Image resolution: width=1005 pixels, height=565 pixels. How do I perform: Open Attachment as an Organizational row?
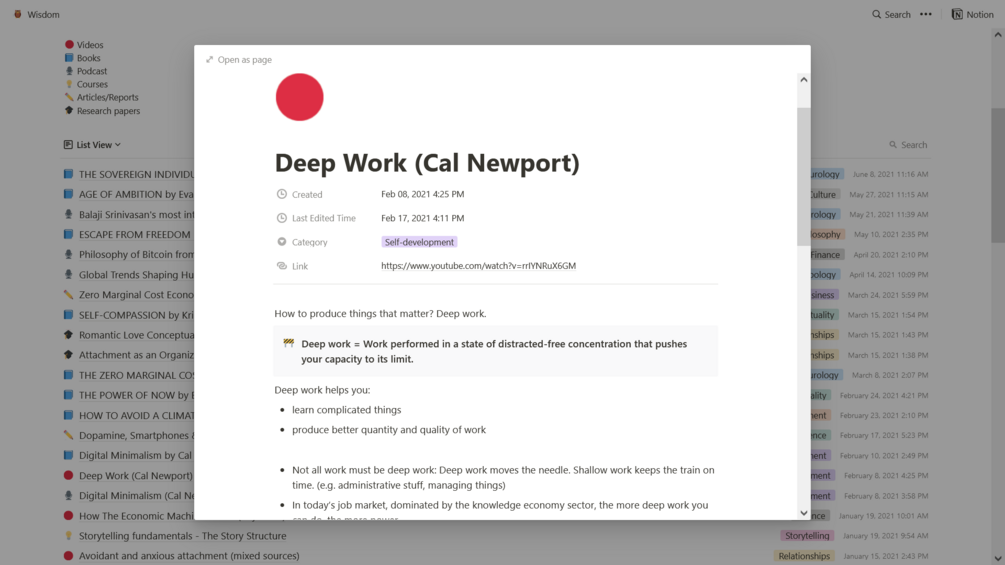pyautogui.click(x=136, y=355)
